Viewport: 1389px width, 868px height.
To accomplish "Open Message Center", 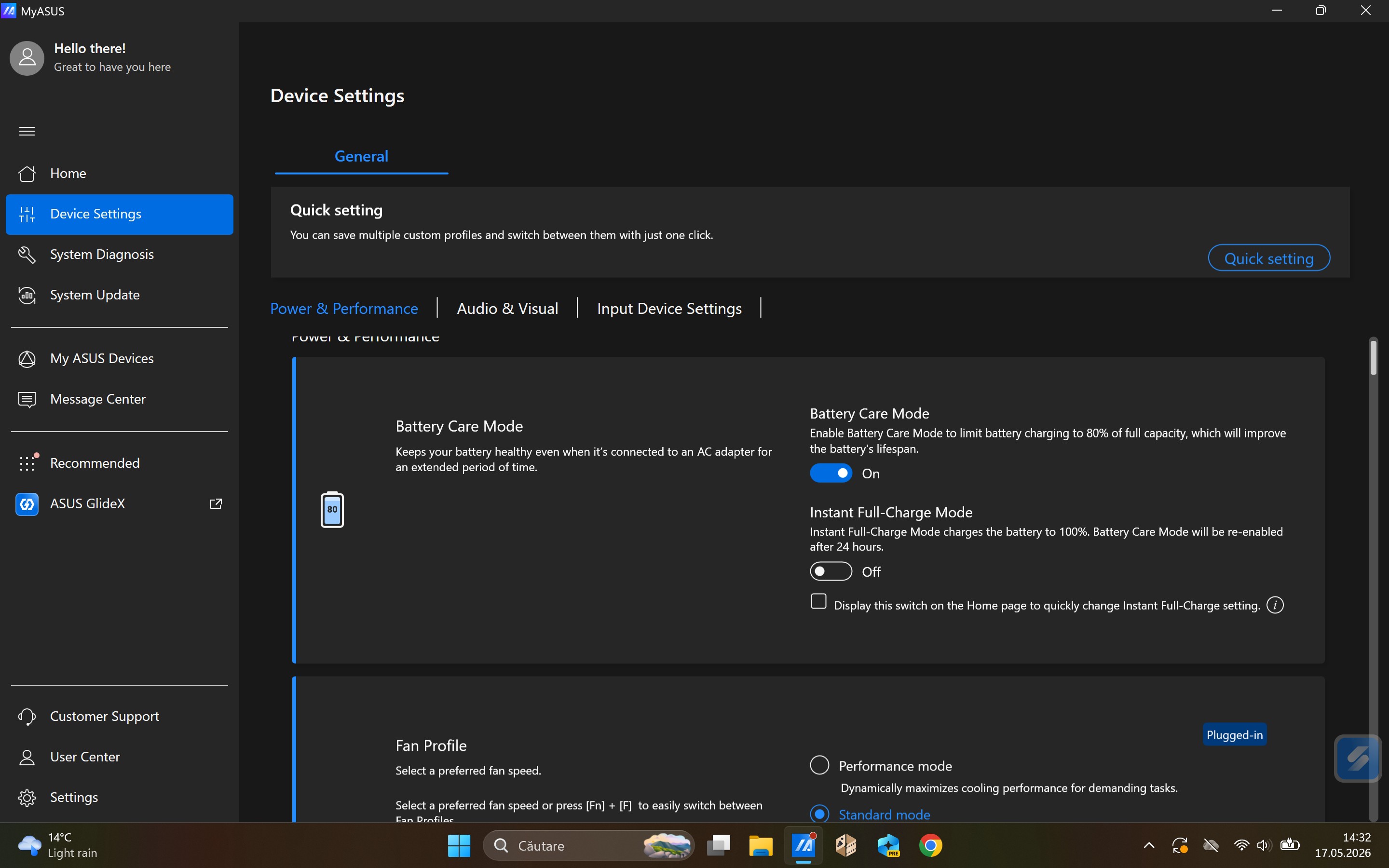I will (120, 399).
